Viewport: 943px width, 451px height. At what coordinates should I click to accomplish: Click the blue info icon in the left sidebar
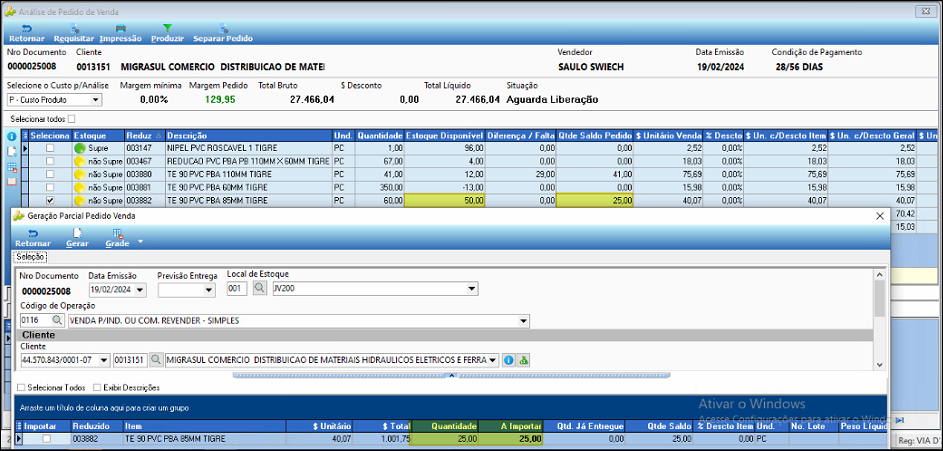pyautogui.click(x=11, y=137)
